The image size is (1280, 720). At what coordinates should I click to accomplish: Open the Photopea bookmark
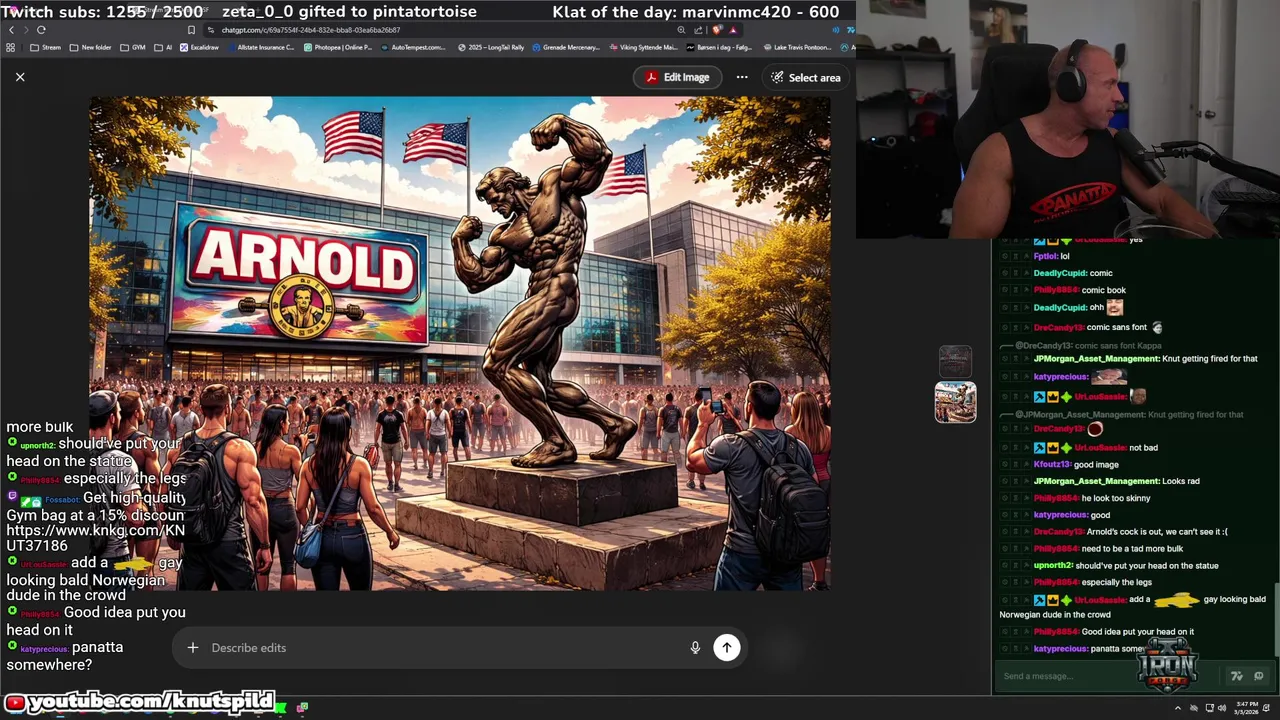(x=337, y=47)
